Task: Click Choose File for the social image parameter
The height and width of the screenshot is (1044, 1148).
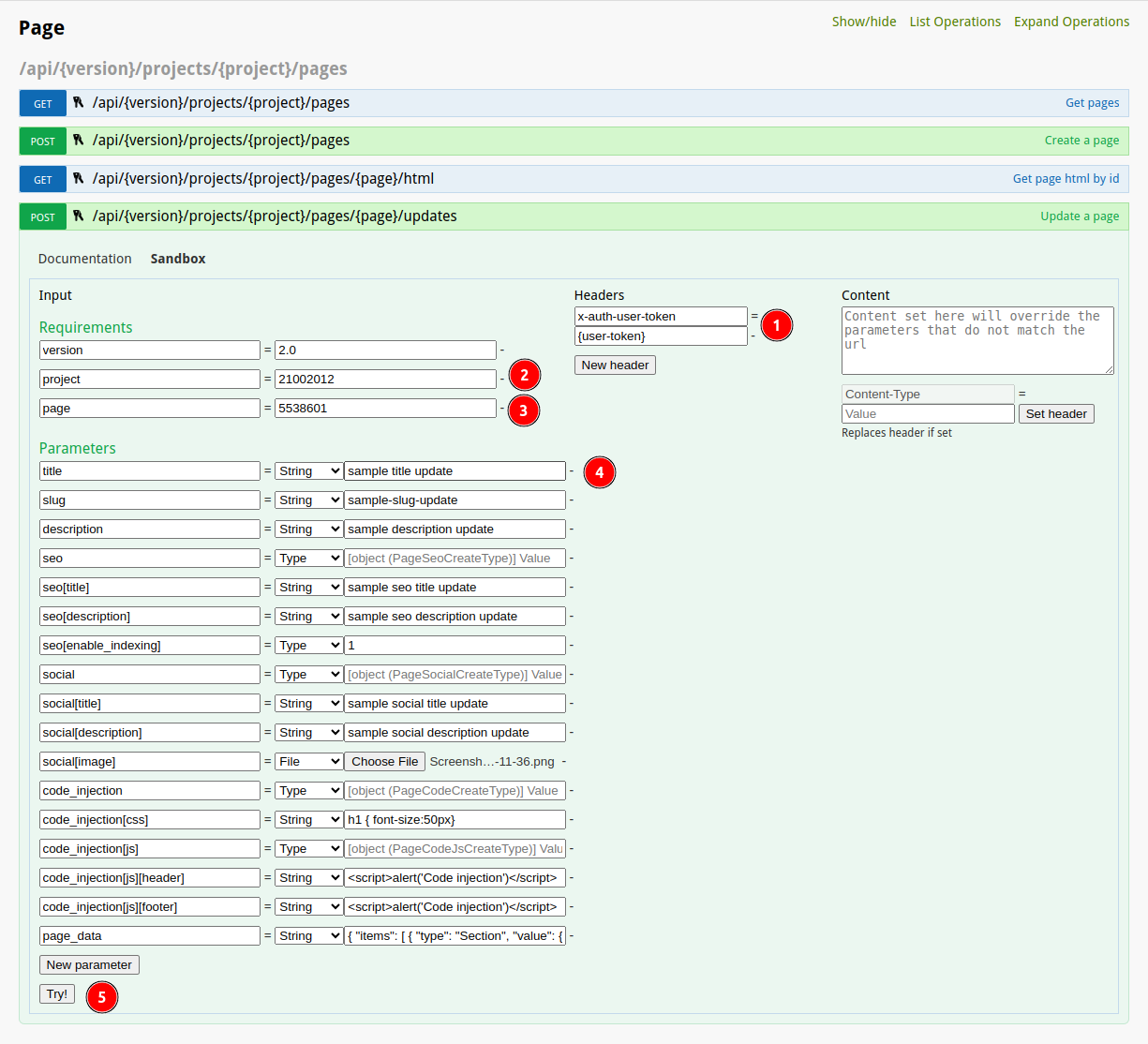Action: [384, 761]
